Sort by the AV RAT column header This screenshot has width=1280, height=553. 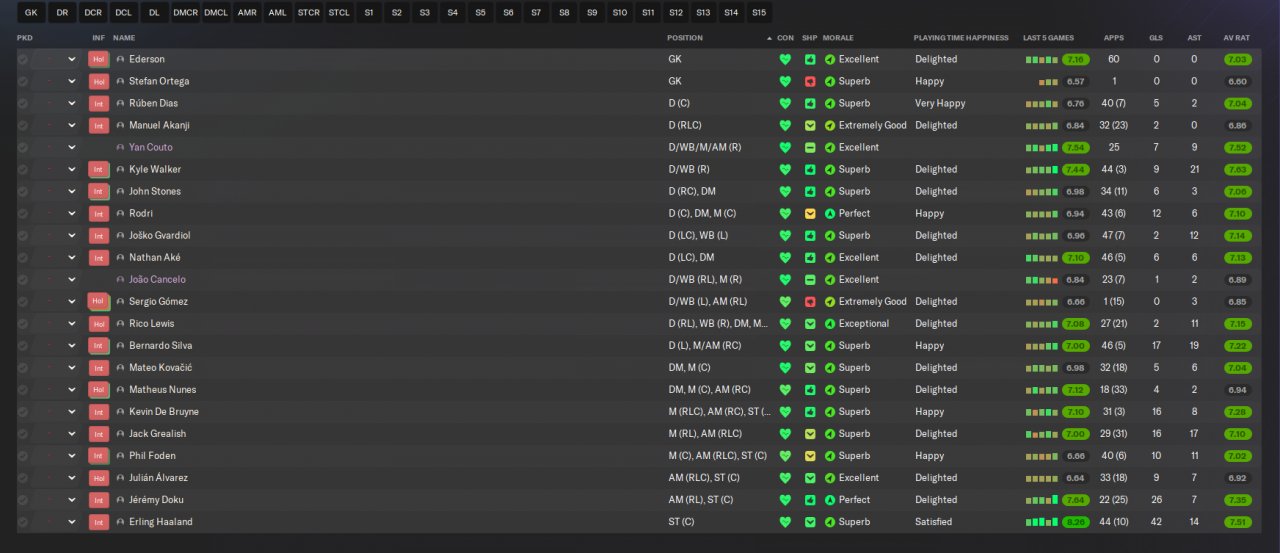1237,38
